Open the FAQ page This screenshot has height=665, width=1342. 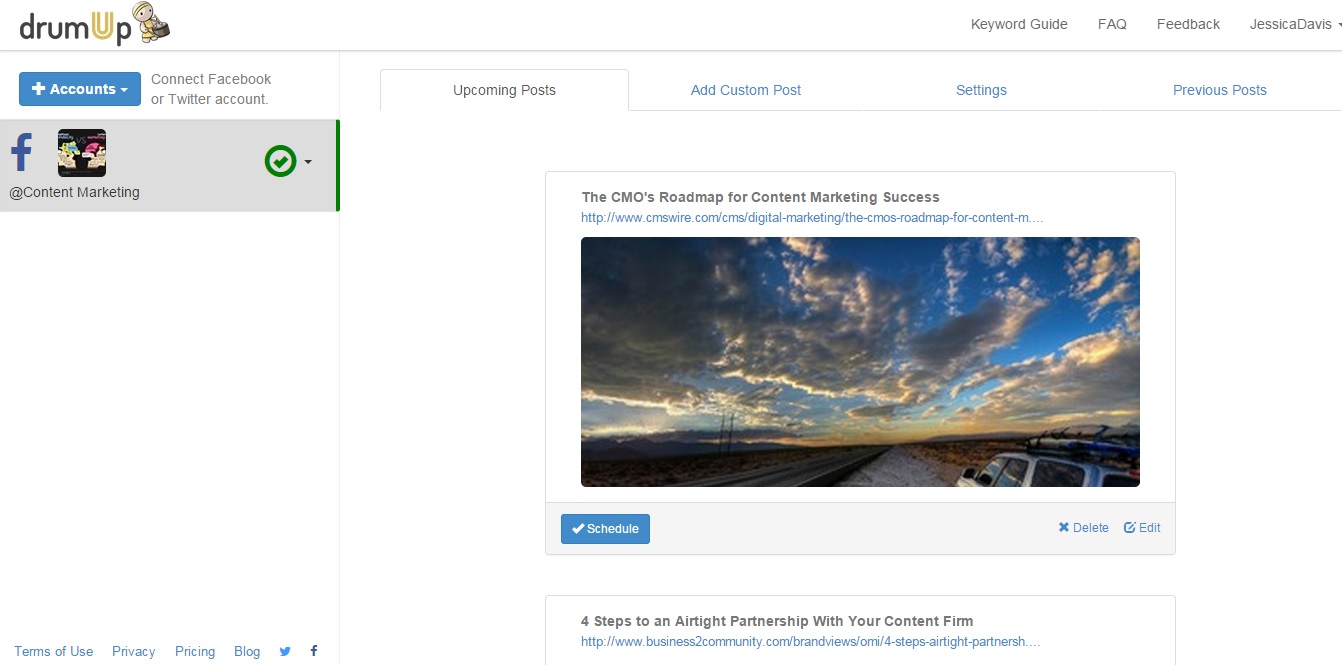point(1112,24)
